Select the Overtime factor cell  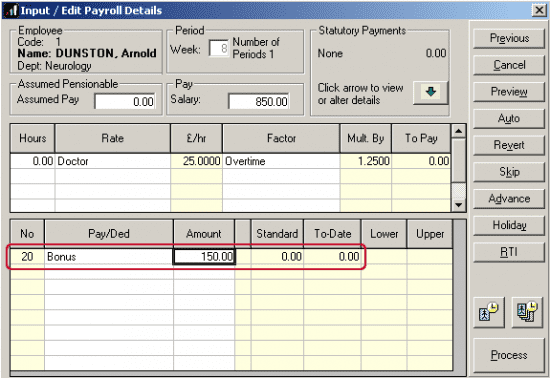coord(281,161)
